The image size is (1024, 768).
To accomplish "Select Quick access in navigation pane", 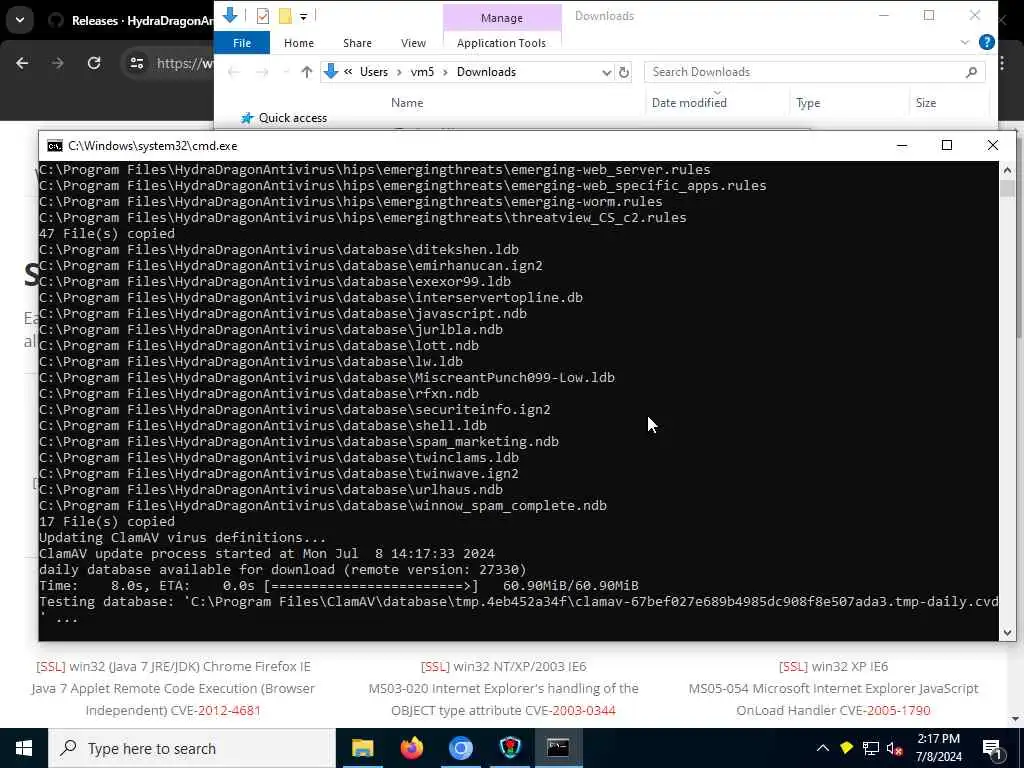I will click(293, 118).
